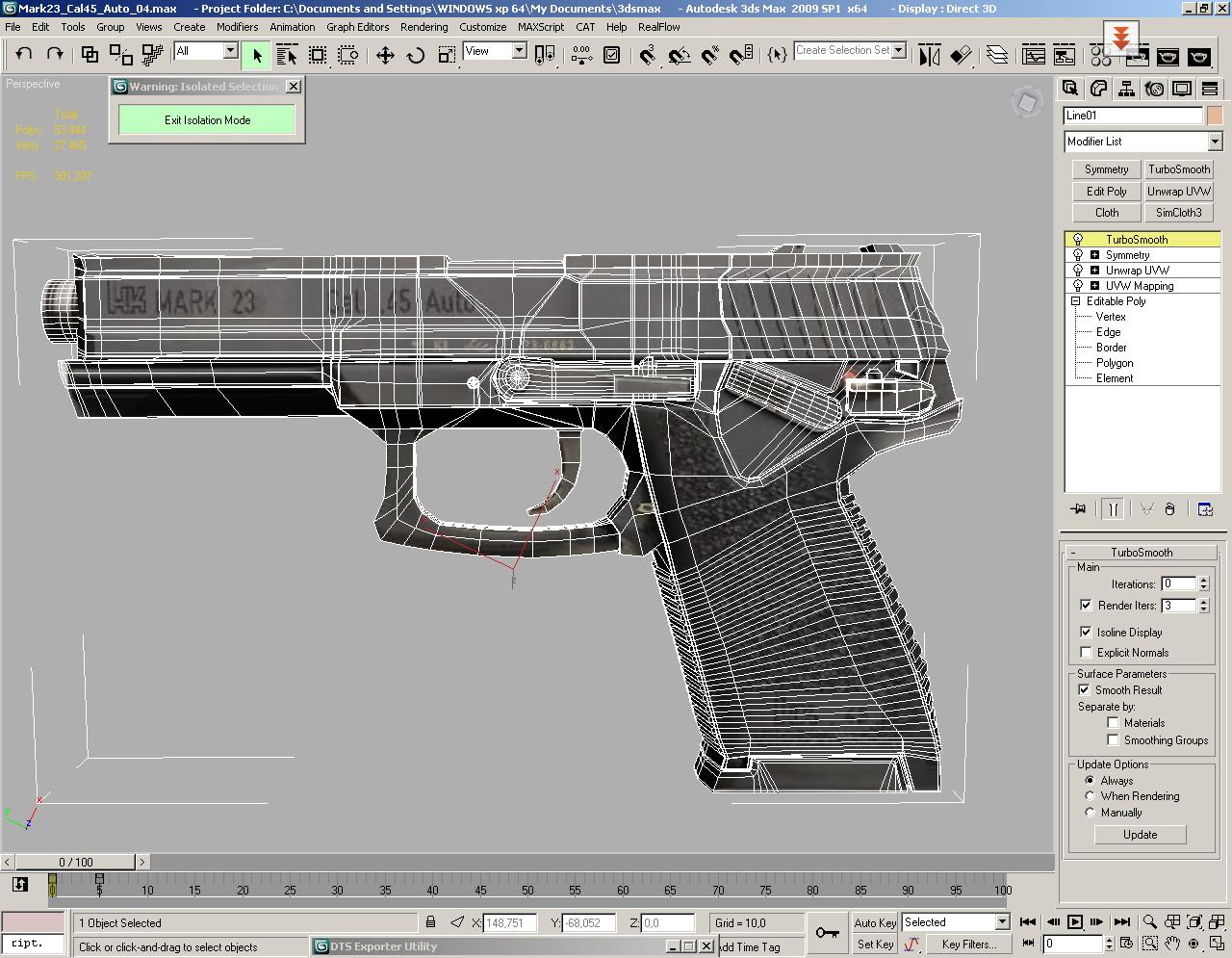This screenshot has width=1232, height=958.
Task: Toggle the Percent Snap magnet
Action: [x=709, y=55]
